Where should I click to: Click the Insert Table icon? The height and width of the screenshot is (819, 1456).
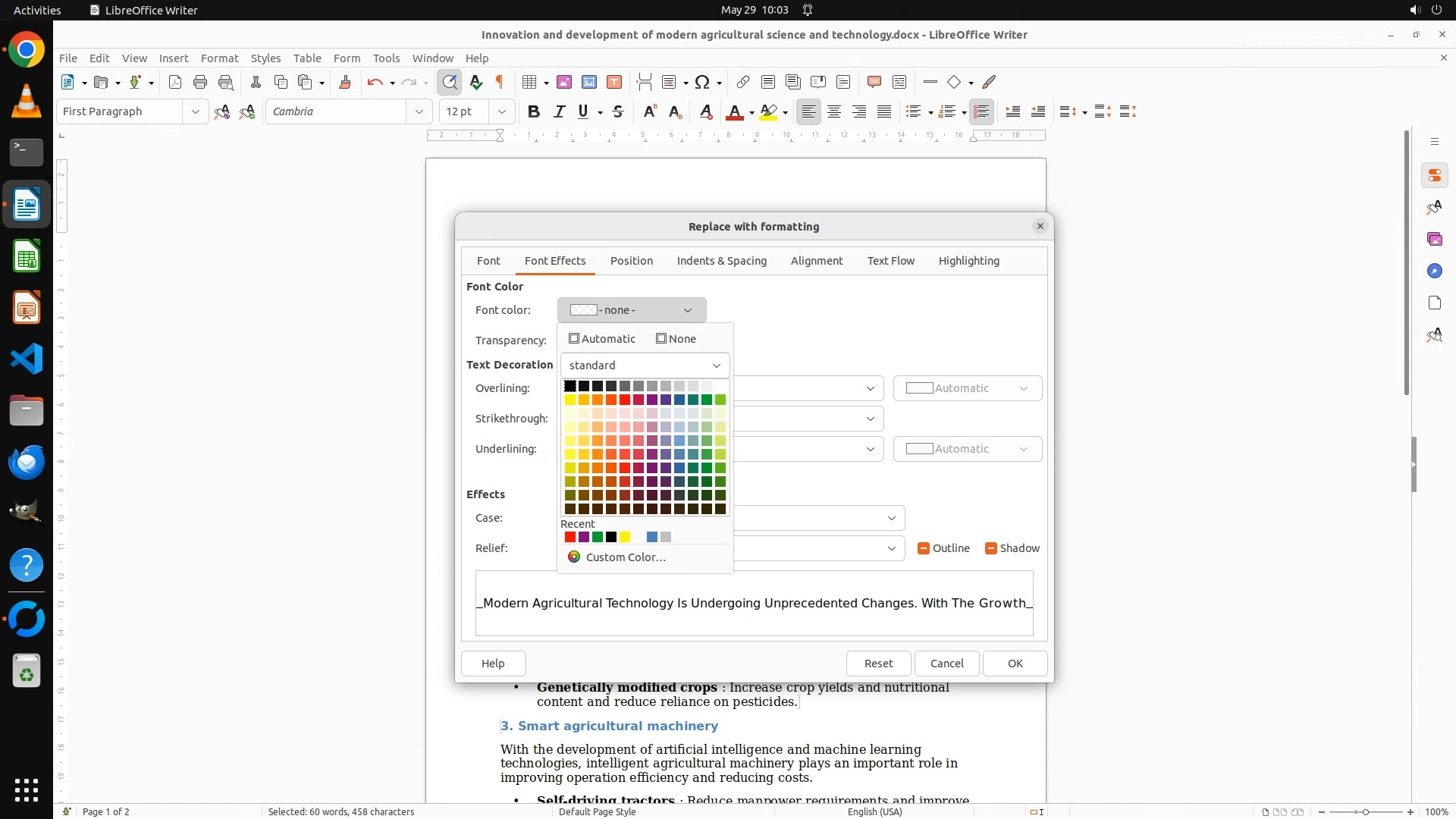pyautogui.click(x=529, y=82)
